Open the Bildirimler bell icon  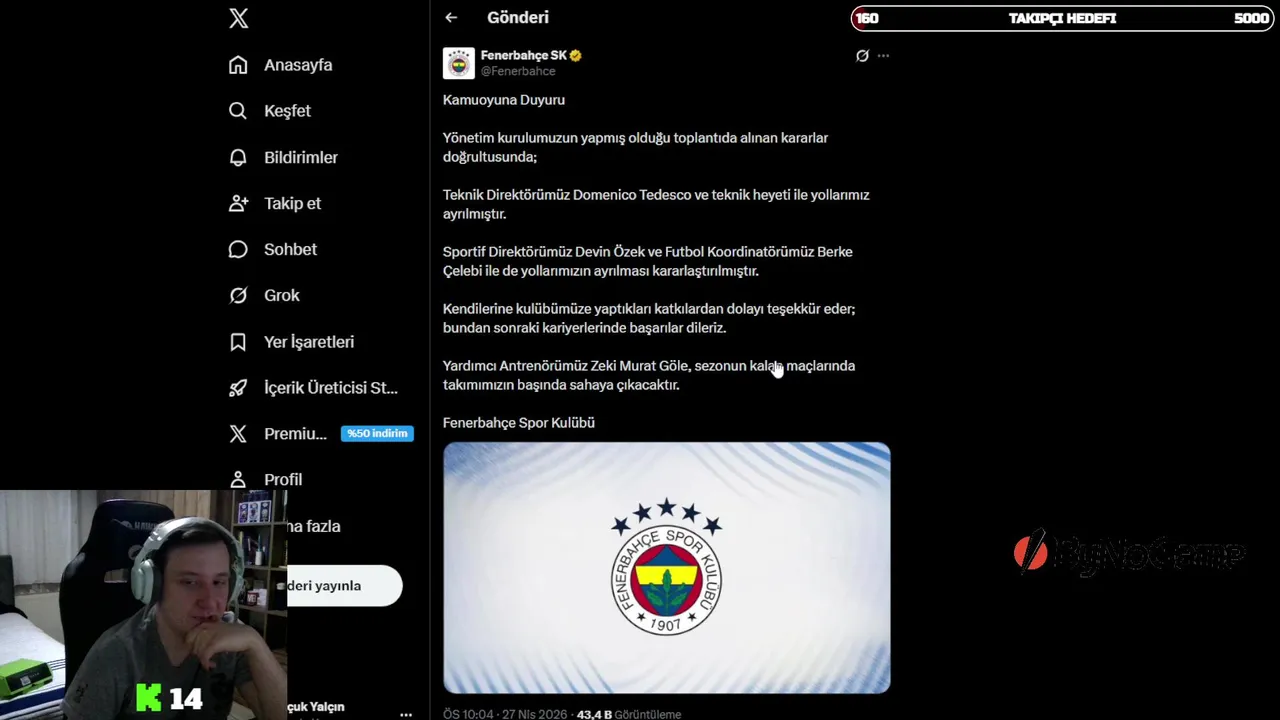(238, 157)
